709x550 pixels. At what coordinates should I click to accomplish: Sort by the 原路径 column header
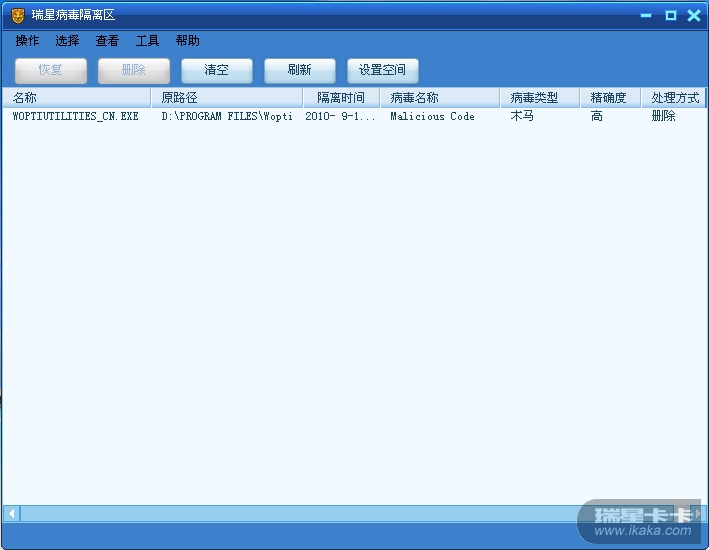[x=227, y=98]
